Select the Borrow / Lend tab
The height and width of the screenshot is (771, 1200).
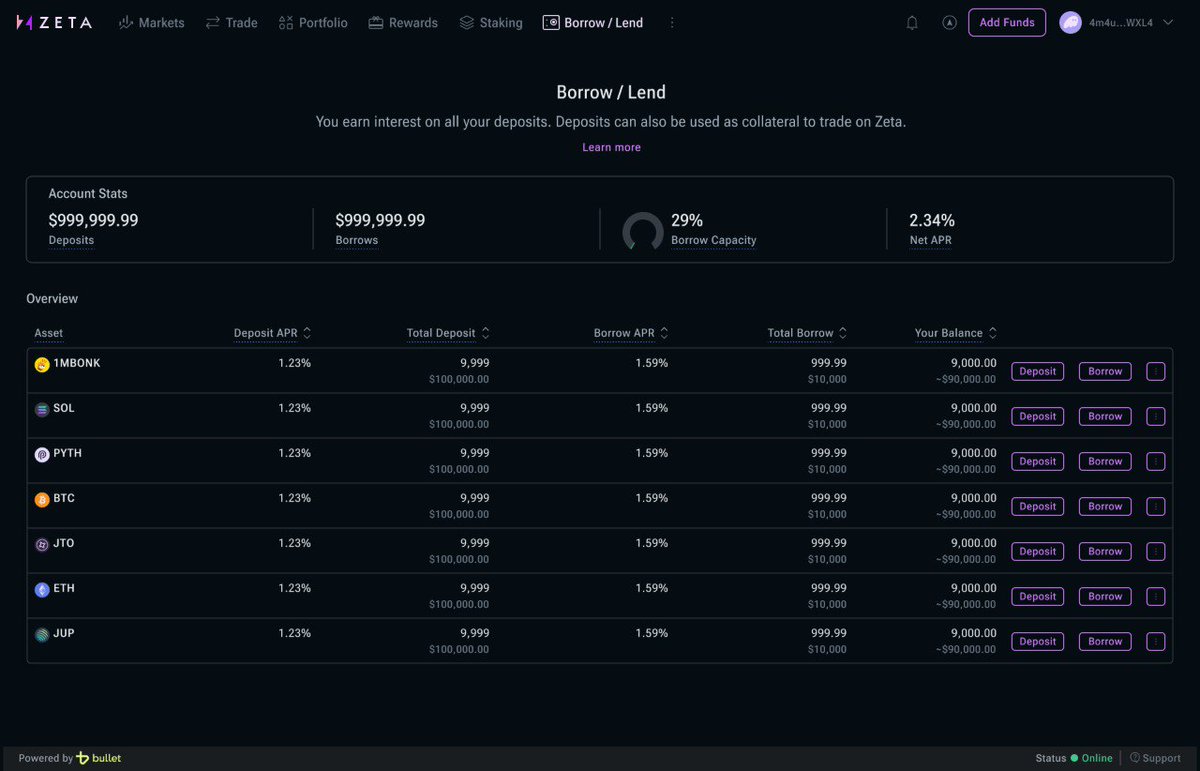593,22
